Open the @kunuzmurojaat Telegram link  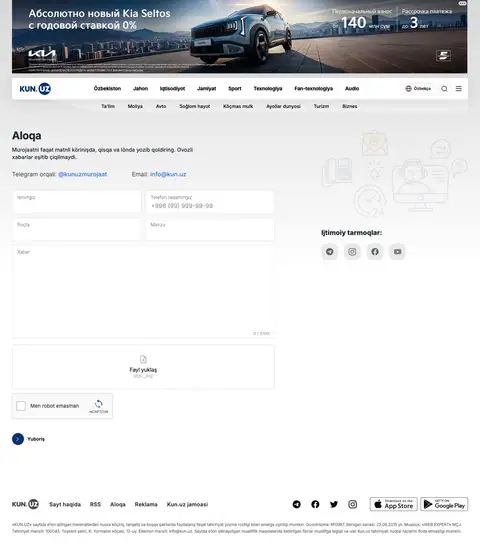(83, 174)
